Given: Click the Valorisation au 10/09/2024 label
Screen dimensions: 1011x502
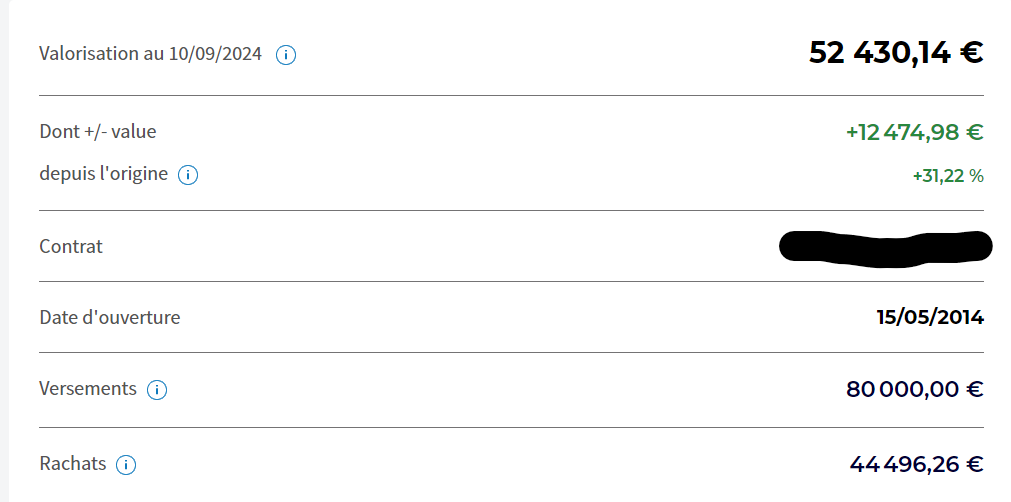Looking at the screenshot, I should click(151, 53).
